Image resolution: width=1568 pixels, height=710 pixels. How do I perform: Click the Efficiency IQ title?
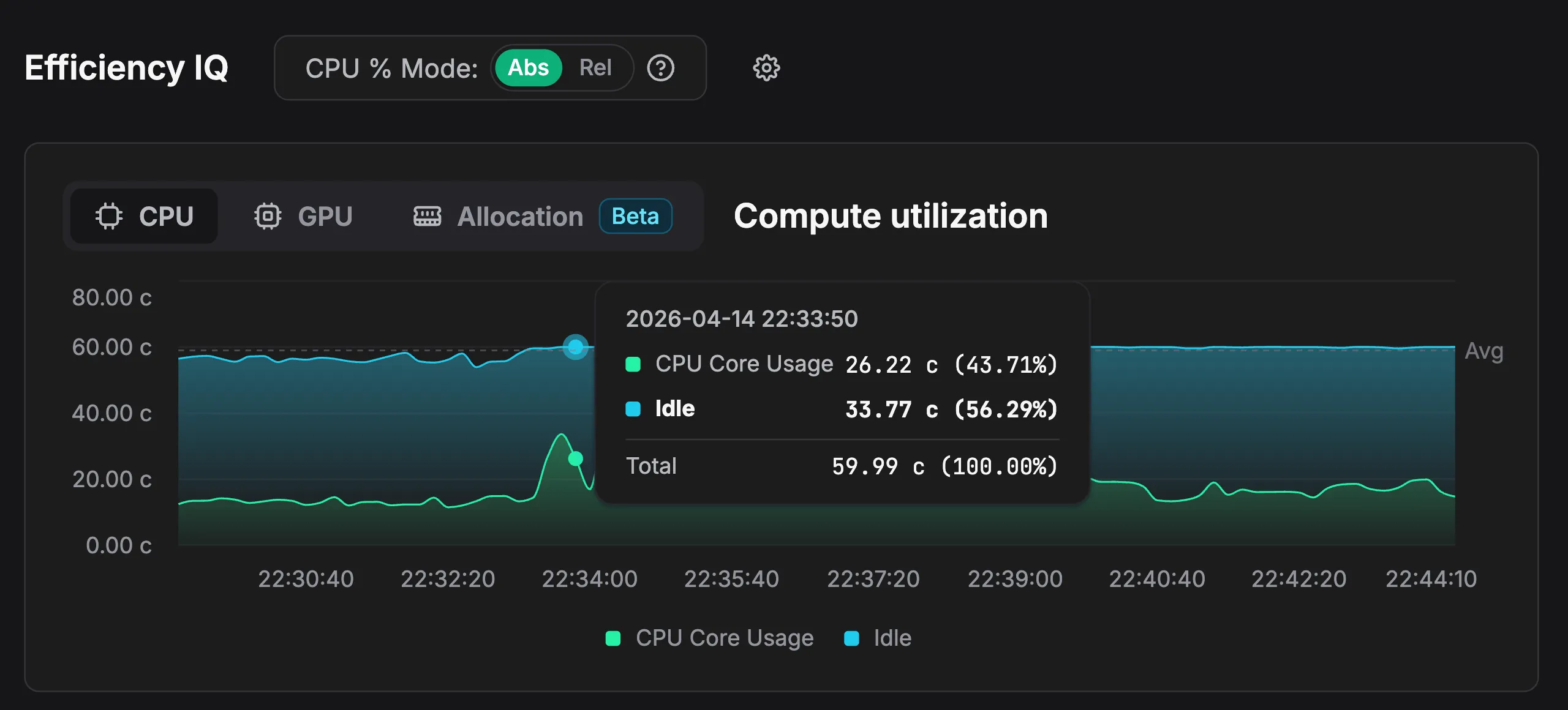coord(126,68)
